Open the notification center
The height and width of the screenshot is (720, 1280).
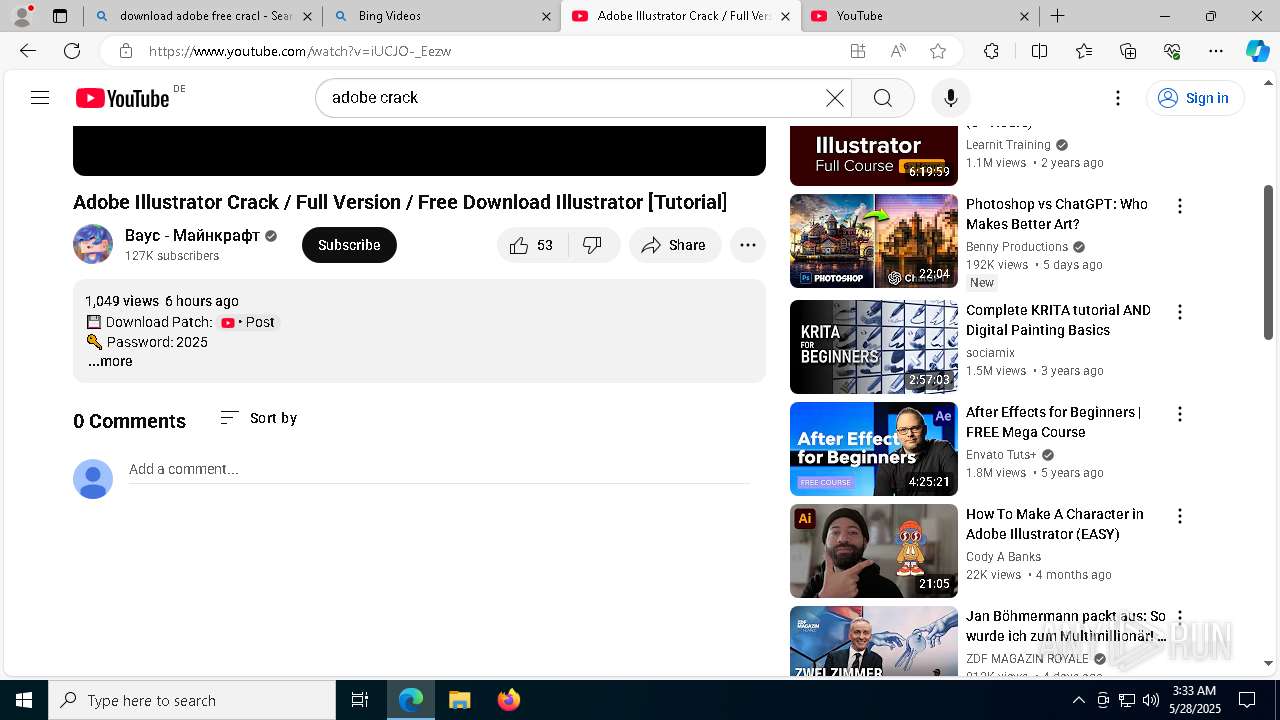pos(1247,700)
